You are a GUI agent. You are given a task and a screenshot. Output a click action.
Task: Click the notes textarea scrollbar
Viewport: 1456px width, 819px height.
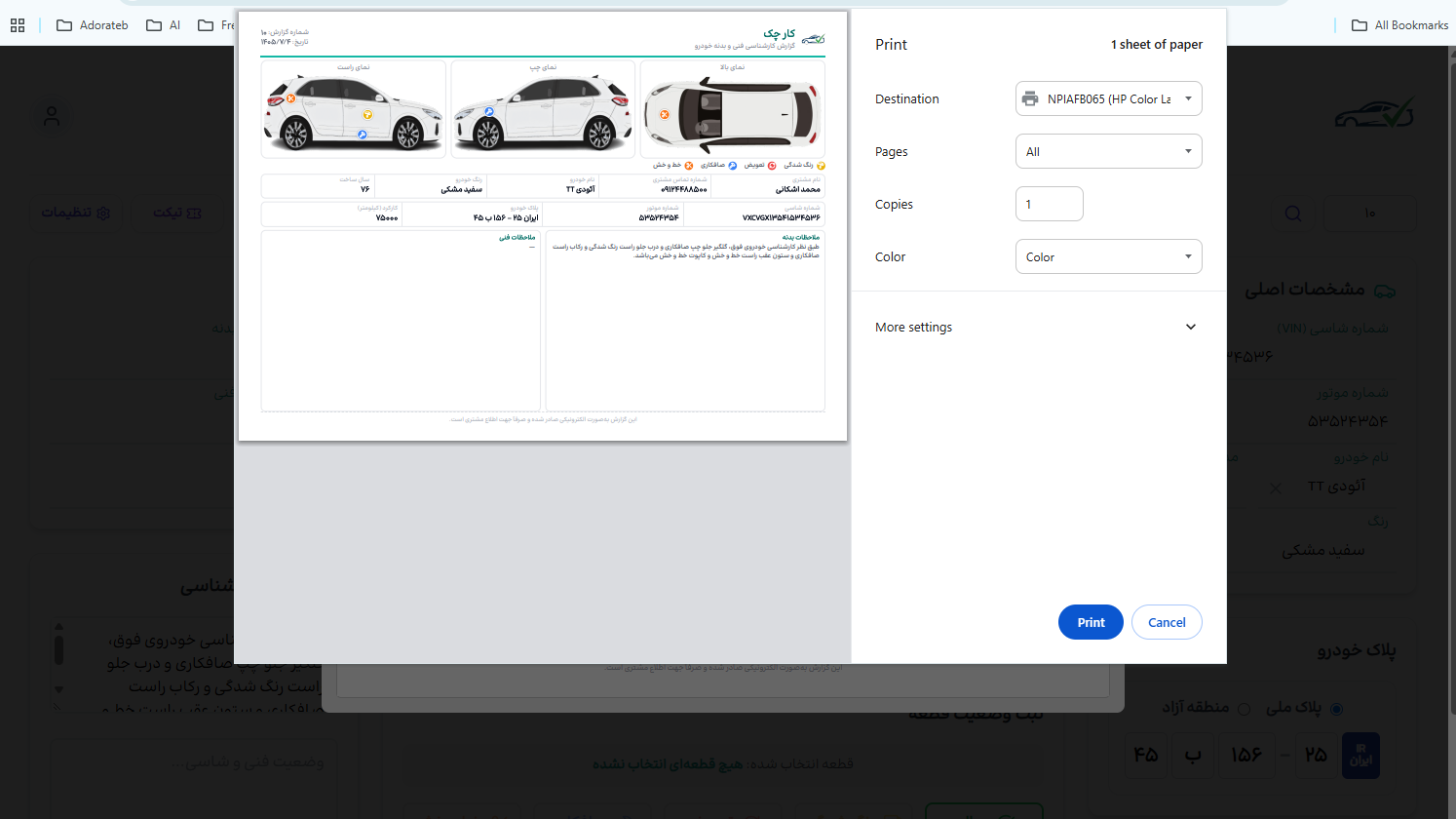pos(58,659)
